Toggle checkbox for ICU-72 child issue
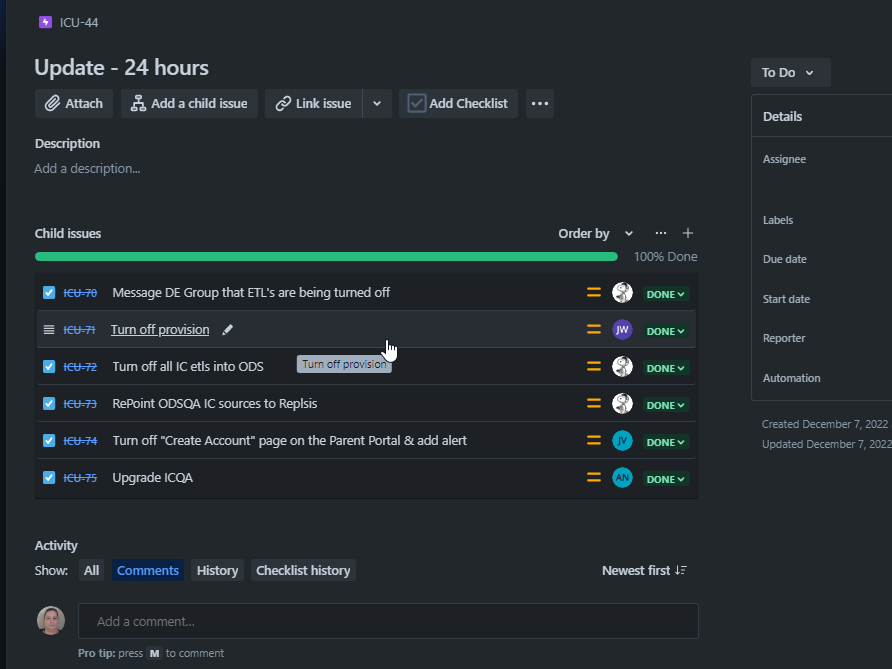The image size is (892, 669). tap(49, 366)
